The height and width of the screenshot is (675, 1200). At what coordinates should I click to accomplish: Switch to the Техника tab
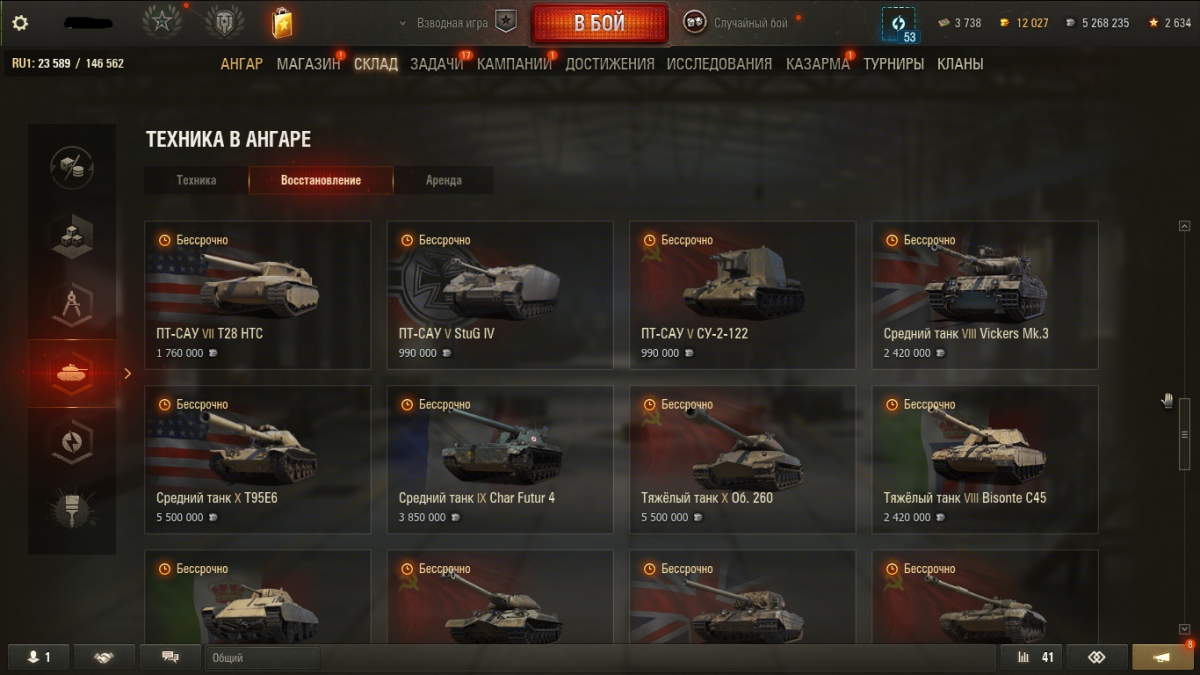[x=196, y=180]
